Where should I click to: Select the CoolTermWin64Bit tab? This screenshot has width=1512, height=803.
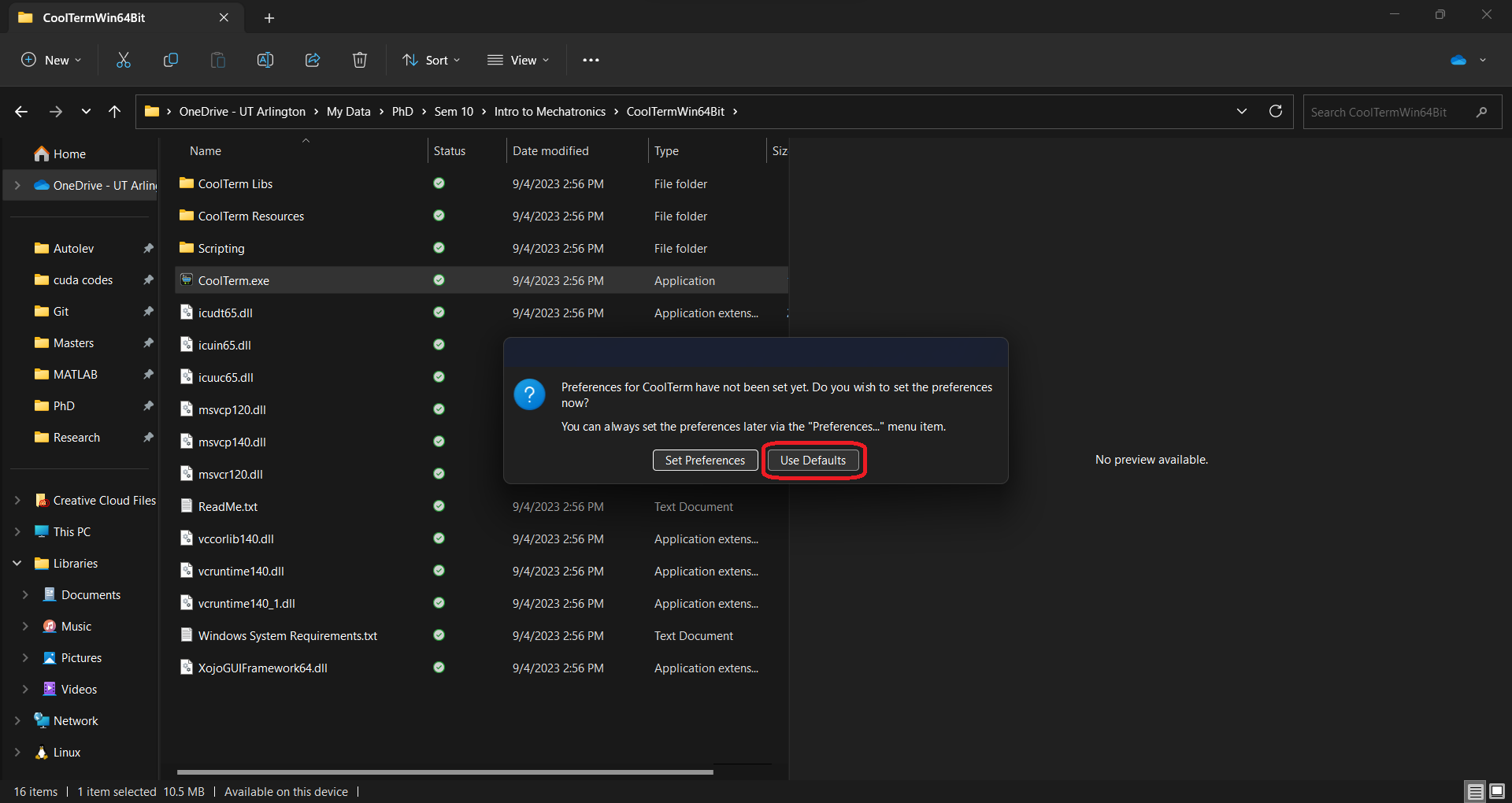tap(94, 17)
